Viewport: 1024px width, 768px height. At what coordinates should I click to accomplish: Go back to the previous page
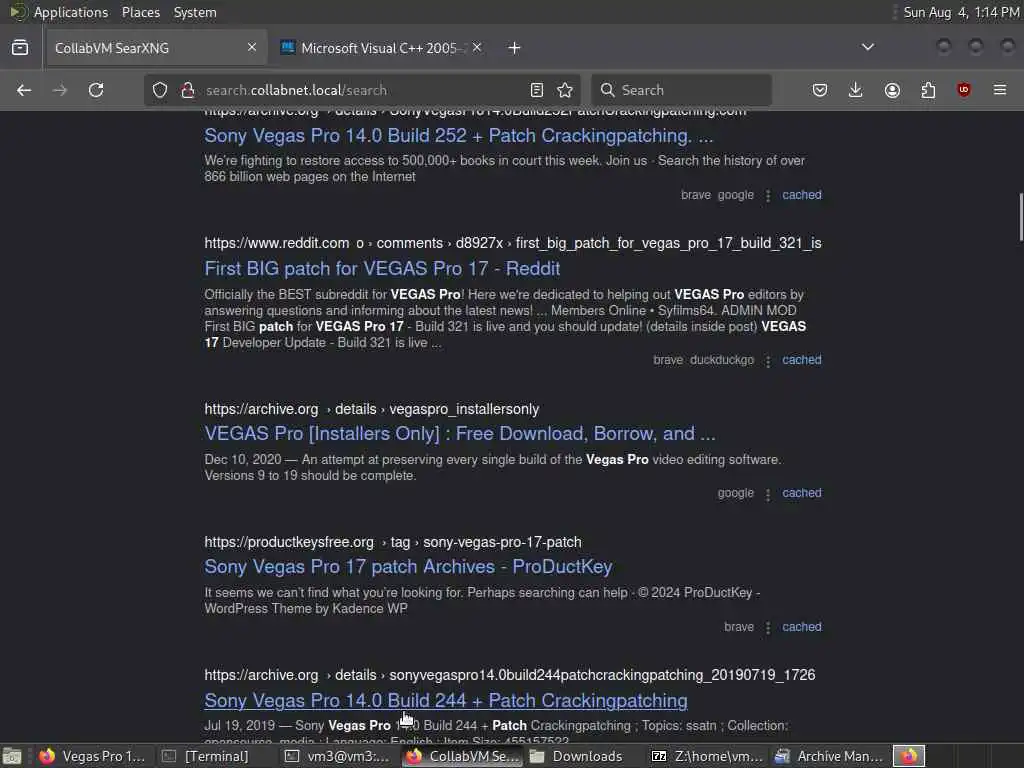click(x=24, y=90)
